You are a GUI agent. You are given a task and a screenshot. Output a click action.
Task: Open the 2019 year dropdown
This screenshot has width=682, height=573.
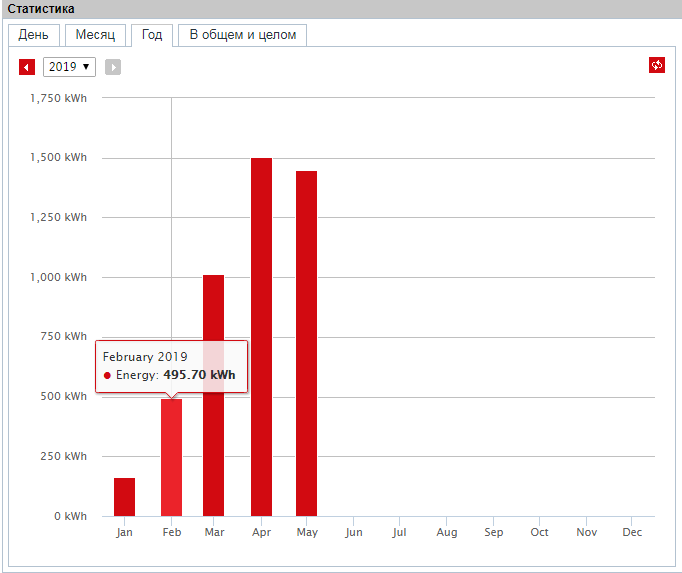tap(69, 67)
